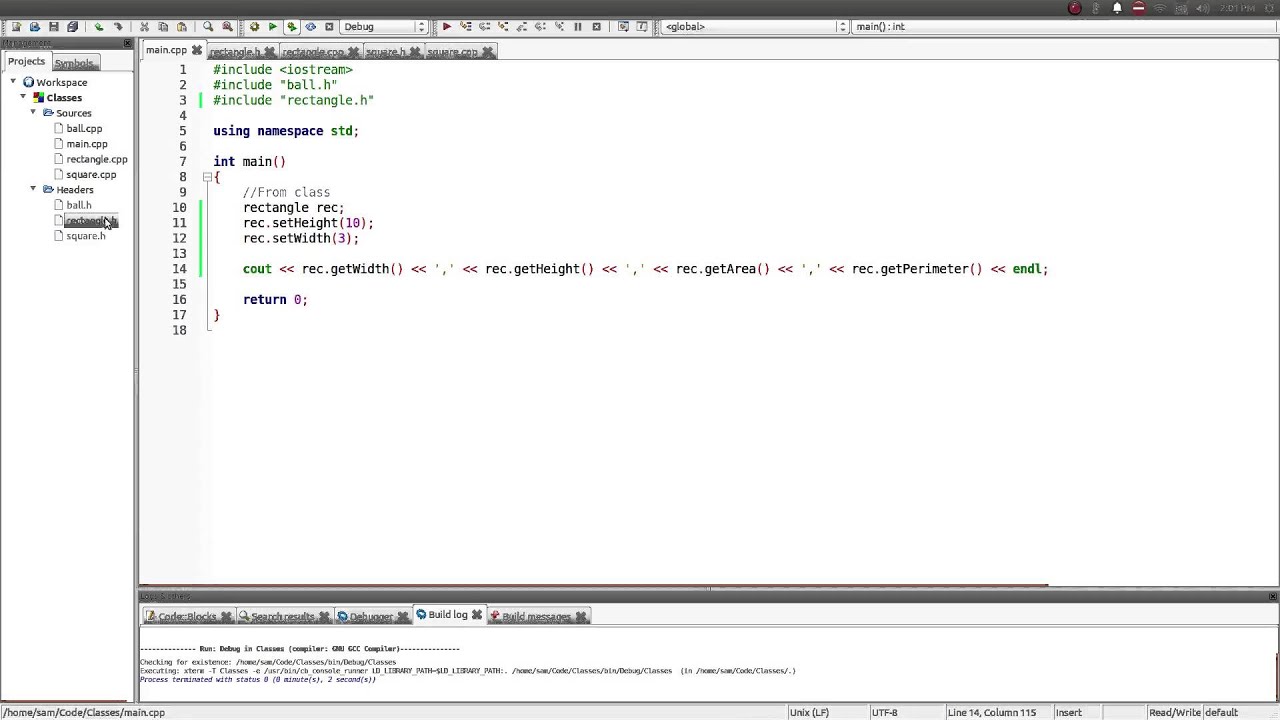The width and height of the screenshot is (1280, 720).
Task: Close the square.cpp editor tab
Action: tap(487, 52)
